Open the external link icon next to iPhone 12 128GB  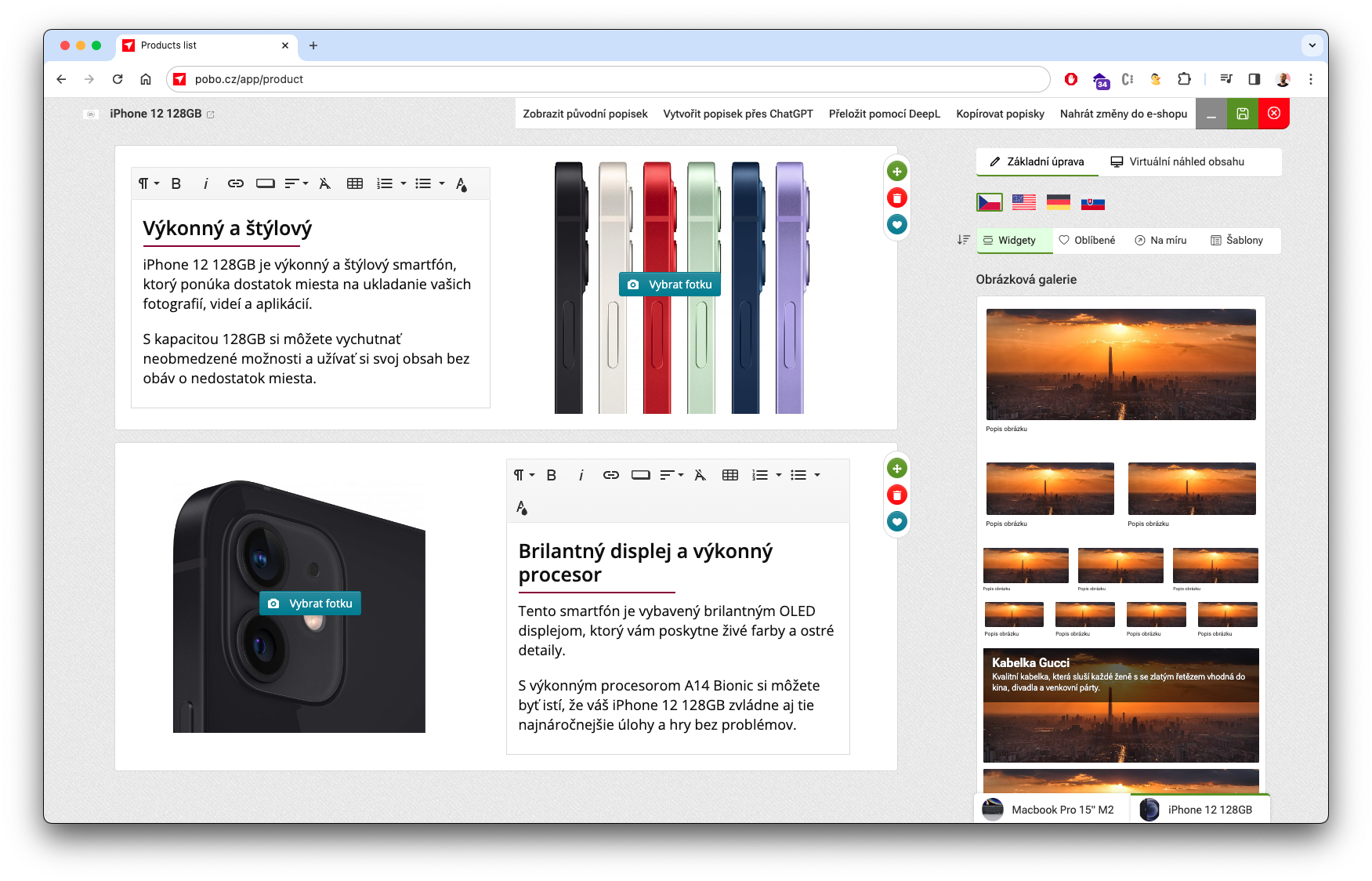(x=211, y=114)
